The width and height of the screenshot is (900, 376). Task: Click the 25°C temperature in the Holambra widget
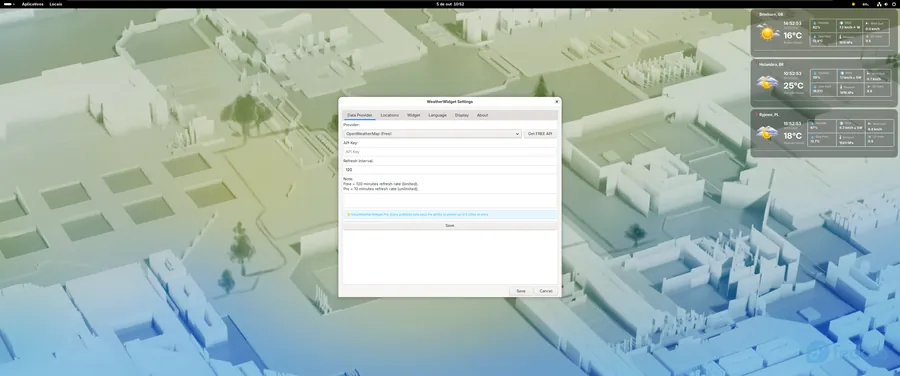(794, 86)
